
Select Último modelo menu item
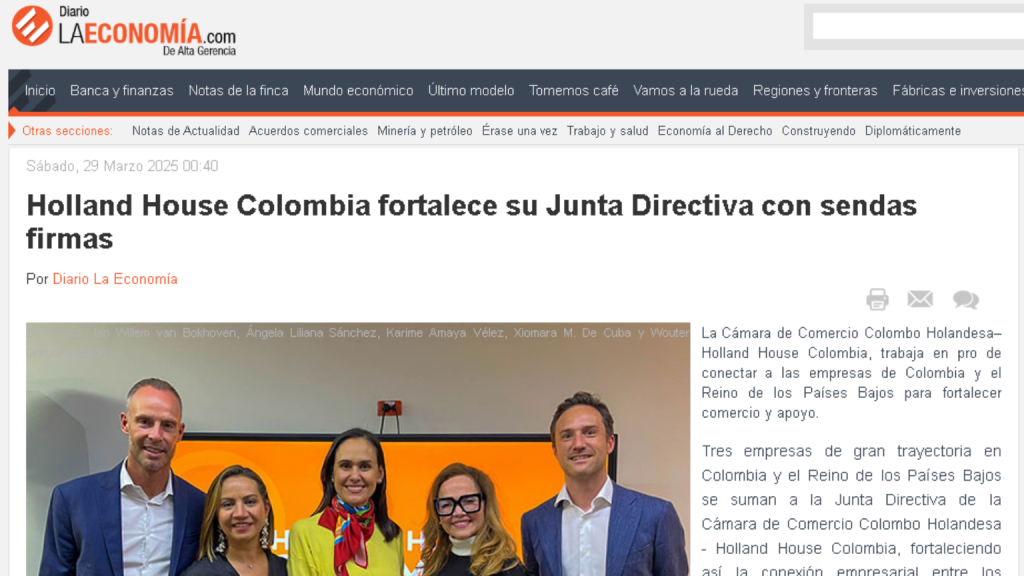(471, 91)
